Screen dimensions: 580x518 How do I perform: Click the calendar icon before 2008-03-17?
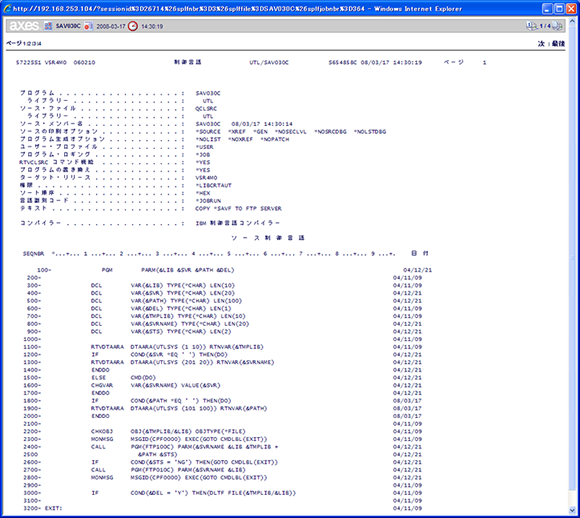(x=88, y=26)
